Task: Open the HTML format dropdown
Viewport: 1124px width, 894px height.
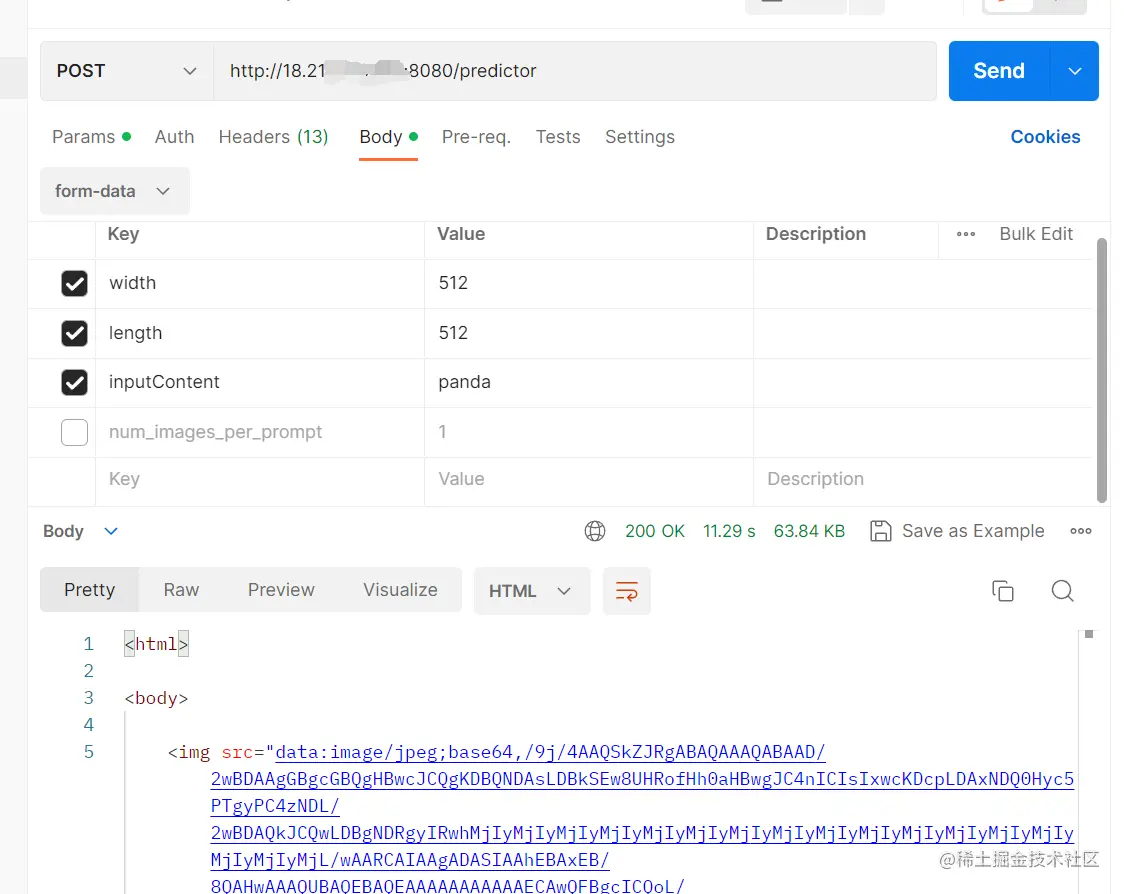Action: 531,591
